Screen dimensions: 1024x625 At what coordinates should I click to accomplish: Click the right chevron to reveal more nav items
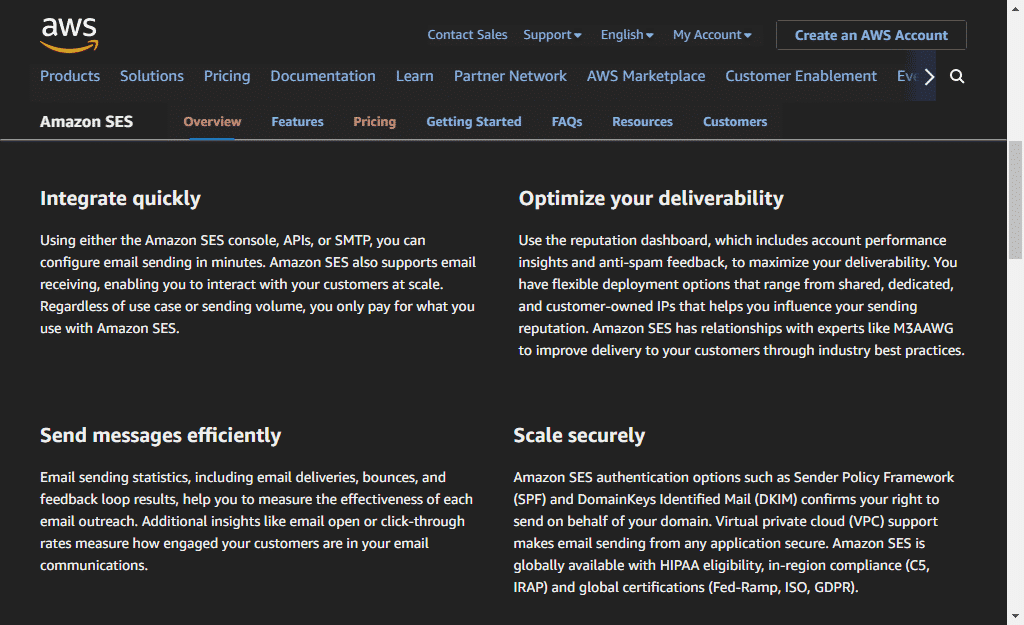click(928, 76)
